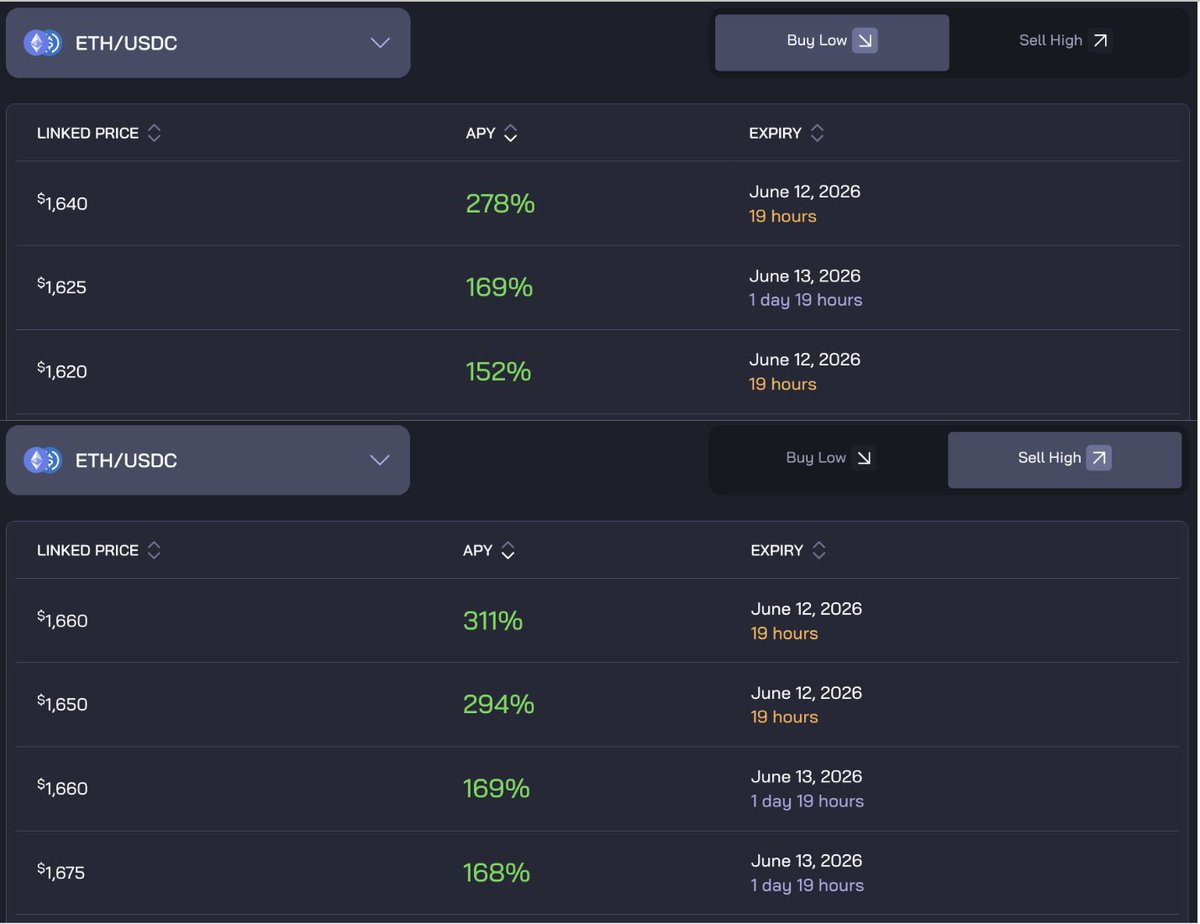The width and height of the screenshot is (1200, 924).
Task: Click the 1 day 19 hours countdown in the $1,675 row
Action: (x=808, y=886)
